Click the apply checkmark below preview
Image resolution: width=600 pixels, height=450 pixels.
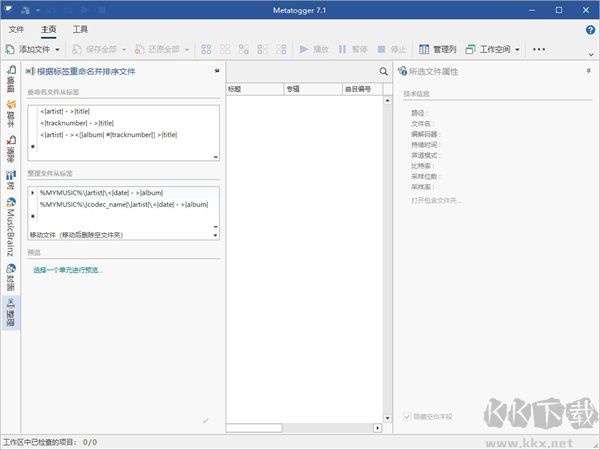(x=205, y=421)
